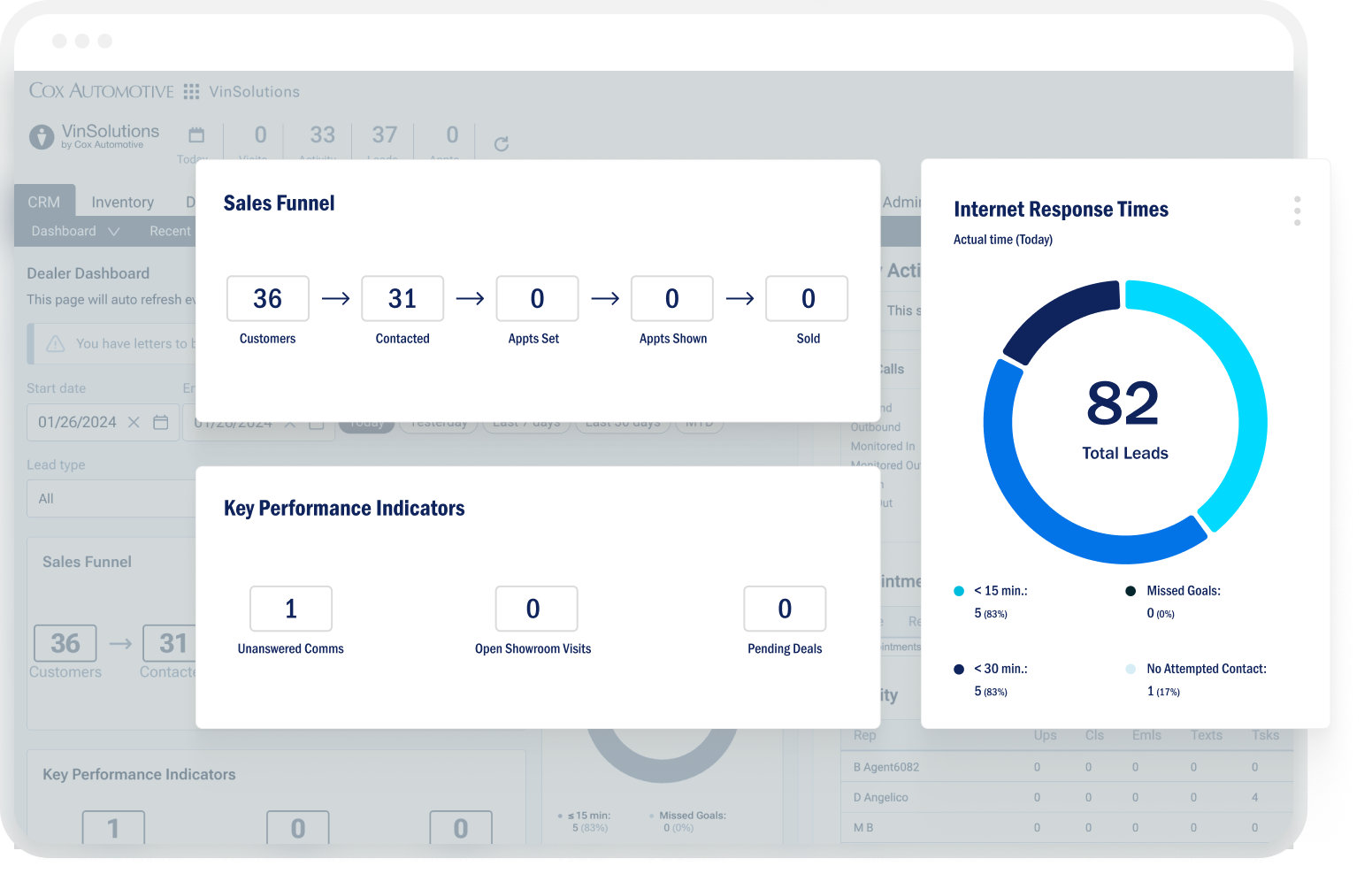This screenshot has width=1372, height=874.
Task: Select the "M B" rep row
Action: click(1067, 827)
